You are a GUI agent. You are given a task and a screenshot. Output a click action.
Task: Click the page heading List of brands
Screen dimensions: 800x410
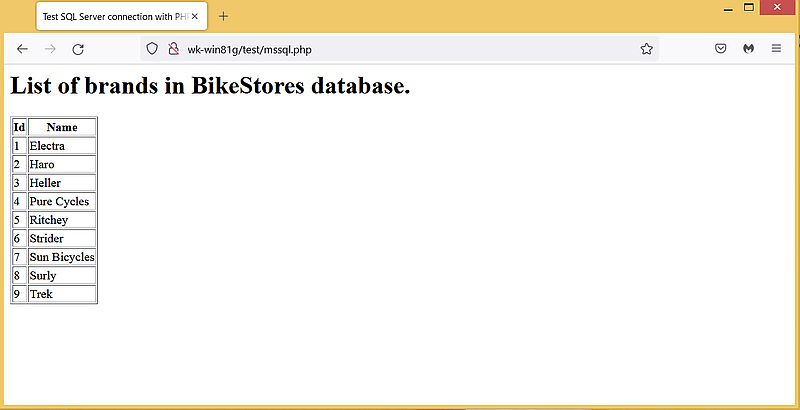point(210,85)
